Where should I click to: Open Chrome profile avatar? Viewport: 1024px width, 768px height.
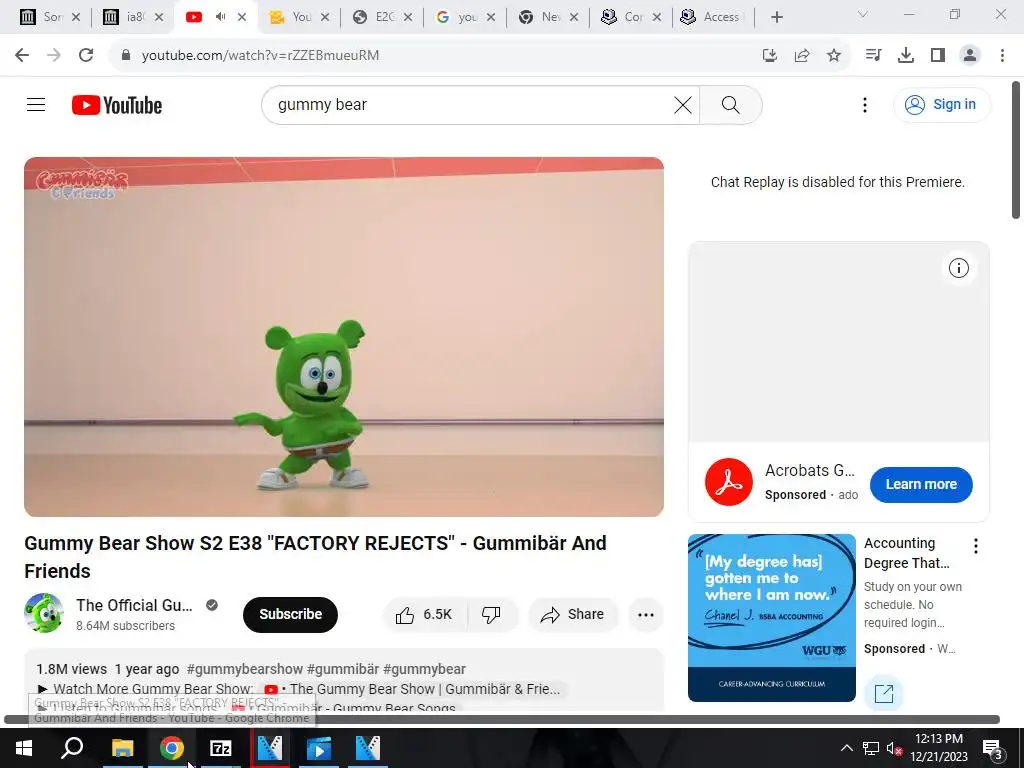(x=970, y=55)
